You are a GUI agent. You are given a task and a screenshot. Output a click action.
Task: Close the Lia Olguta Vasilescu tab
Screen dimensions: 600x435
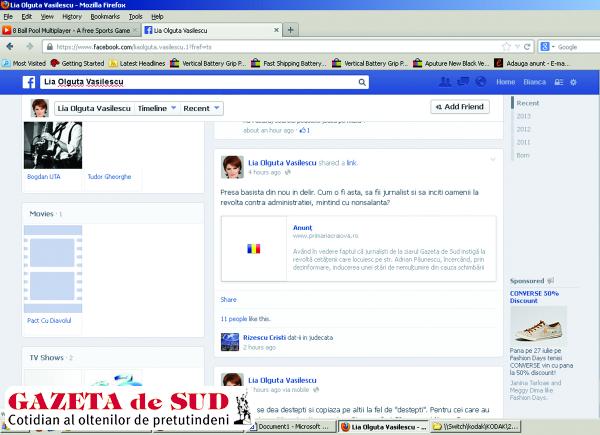pos(276,30)
